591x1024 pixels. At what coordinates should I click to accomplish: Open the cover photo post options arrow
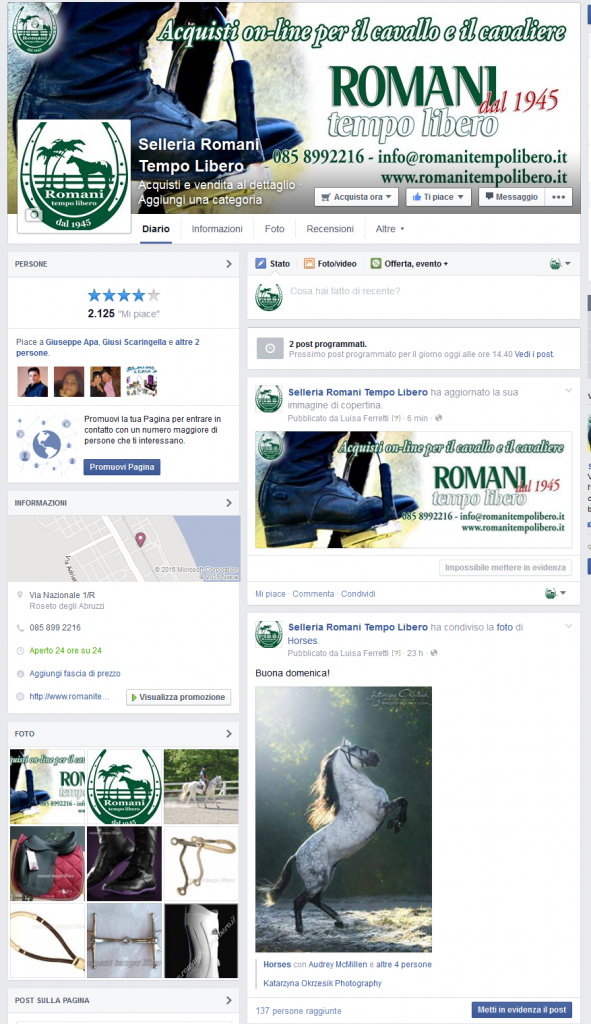[x=568, y=391]
